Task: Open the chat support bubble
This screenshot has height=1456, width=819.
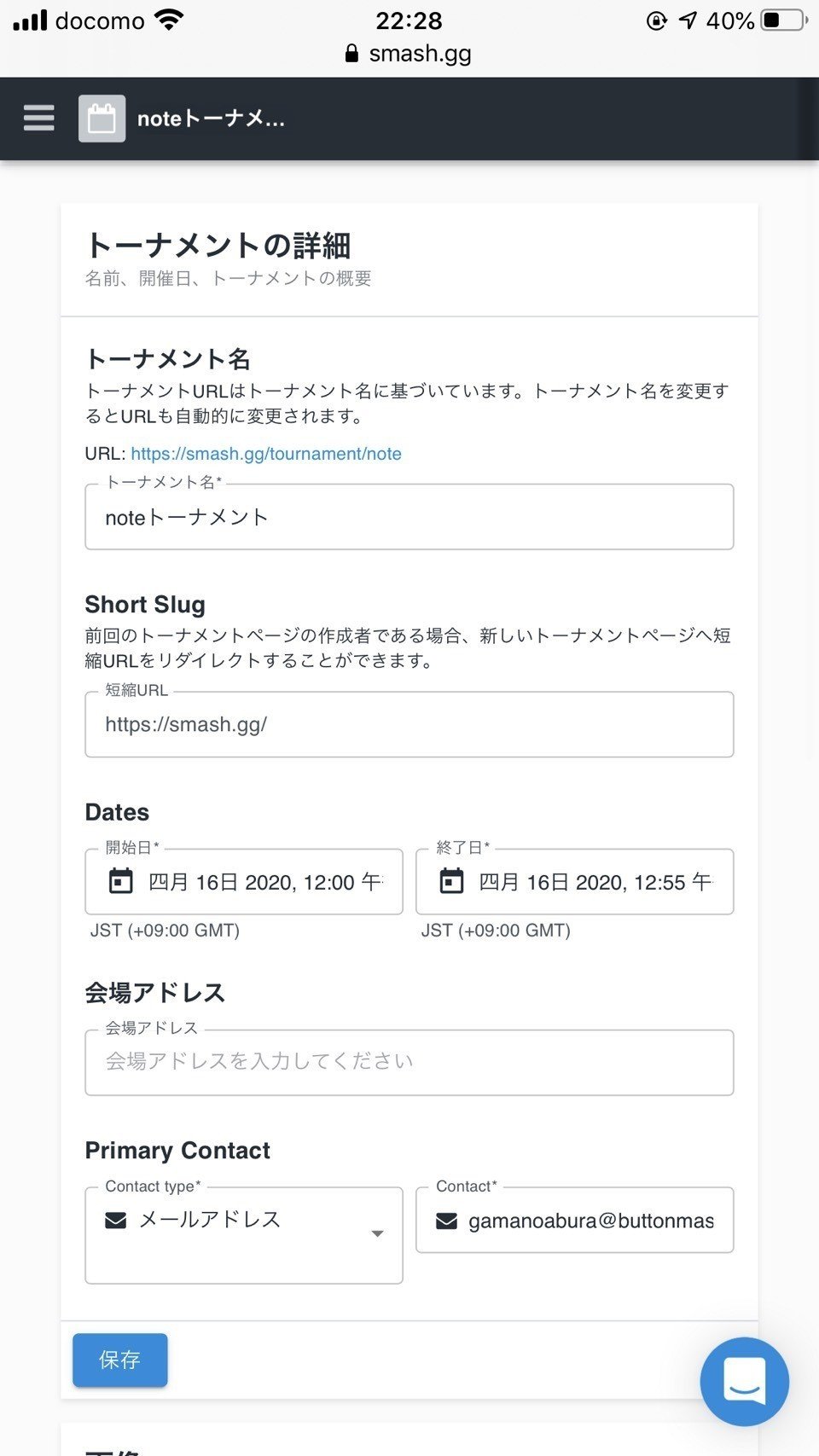Action: (744, 1381)
